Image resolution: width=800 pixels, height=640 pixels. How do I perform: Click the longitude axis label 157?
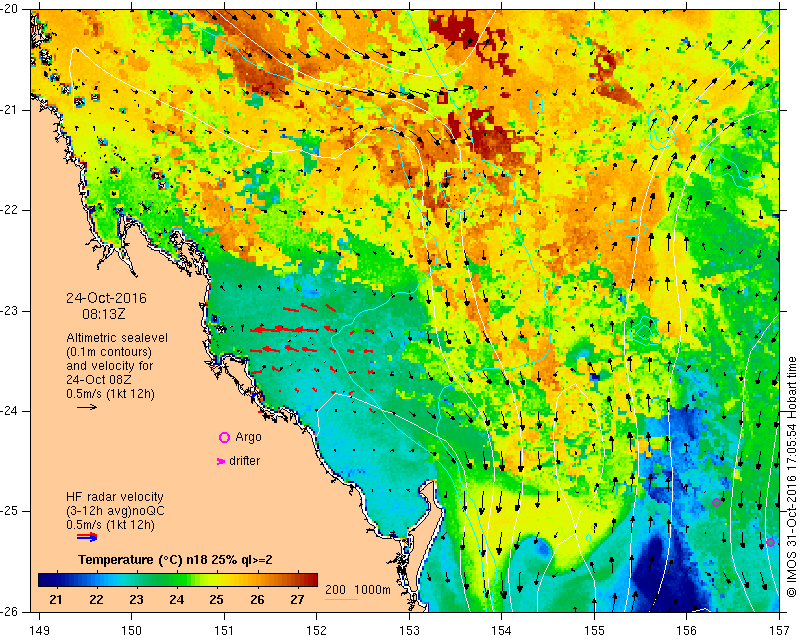(x=780, y=631)
